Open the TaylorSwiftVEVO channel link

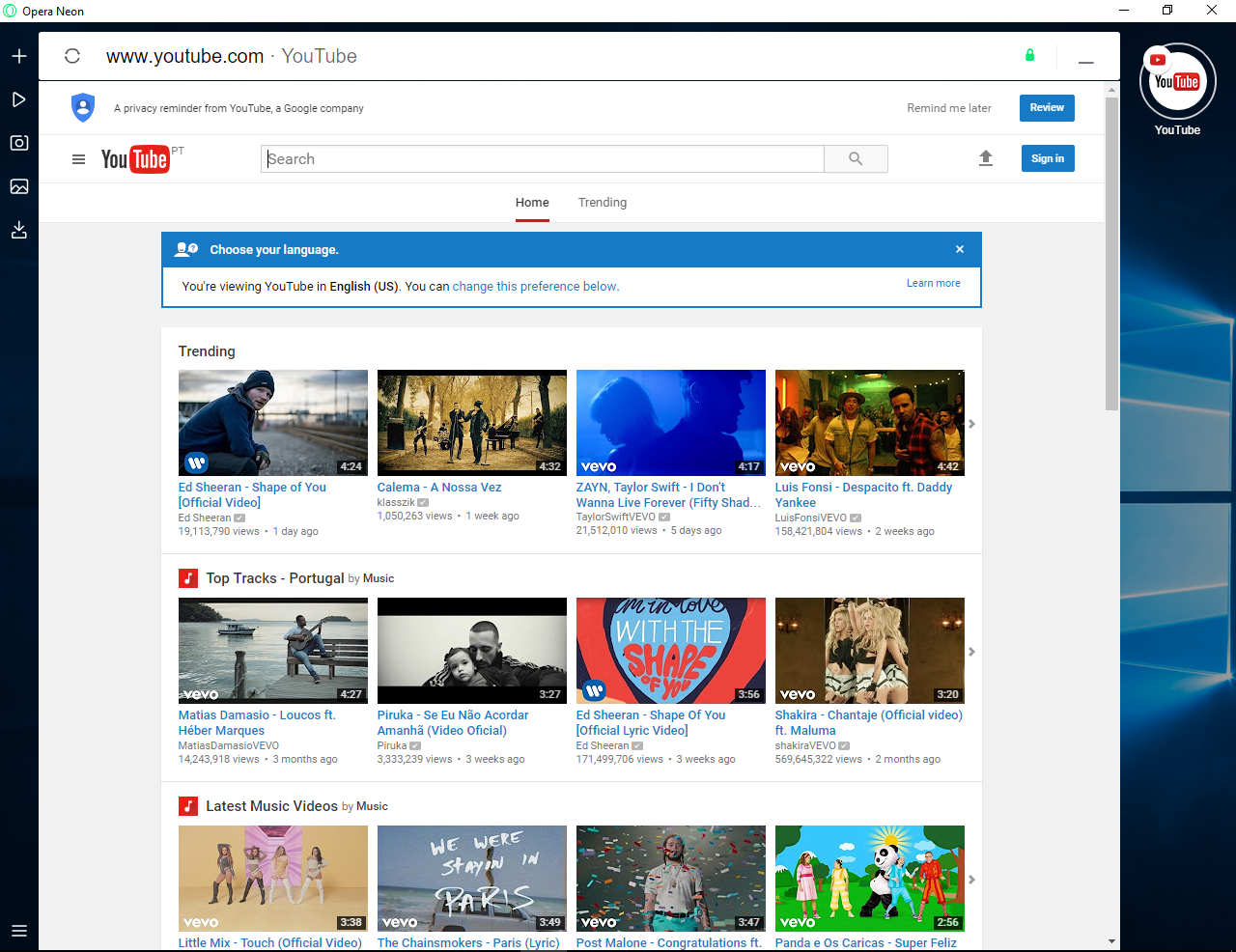pos(616,518)
